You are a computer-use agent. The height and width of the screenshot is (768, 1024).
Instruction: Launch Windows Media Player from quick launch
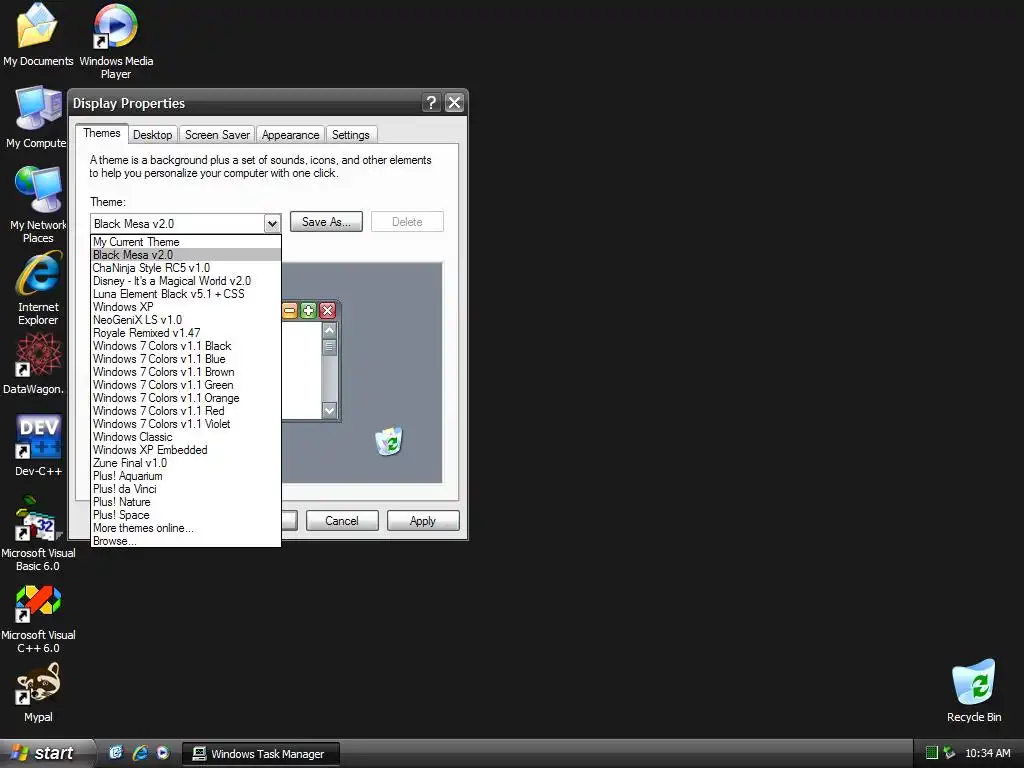(163, 753)
